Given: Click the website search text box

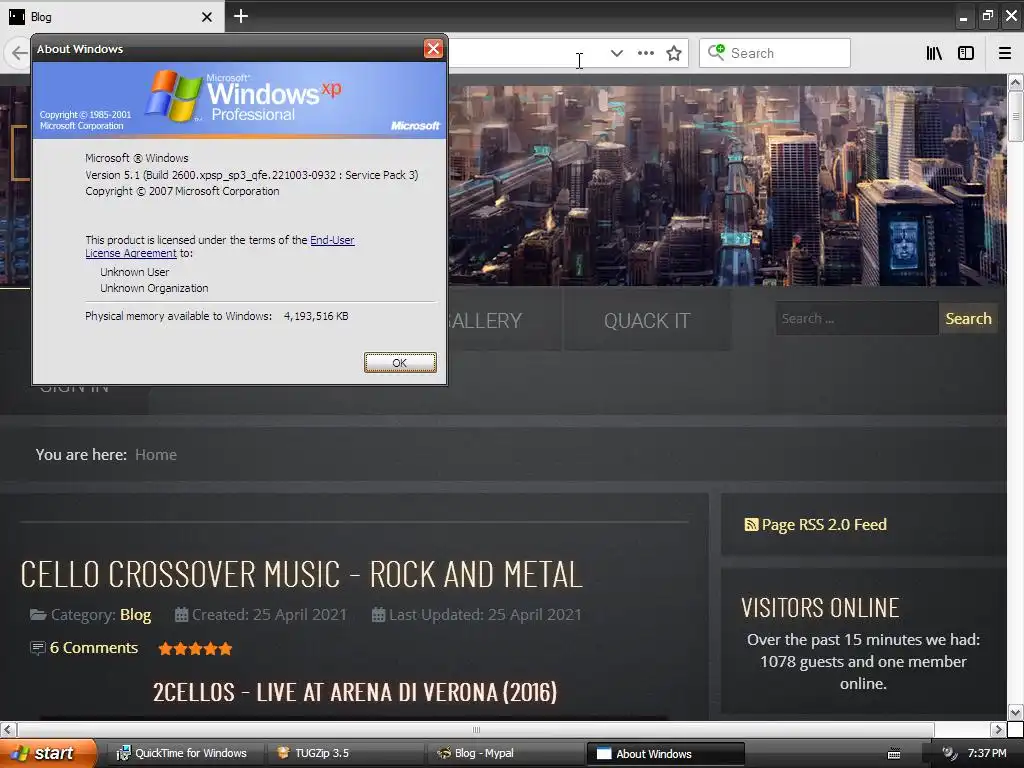Looking at the screenshot, I should pyautogui.click(x=857, y=319).
